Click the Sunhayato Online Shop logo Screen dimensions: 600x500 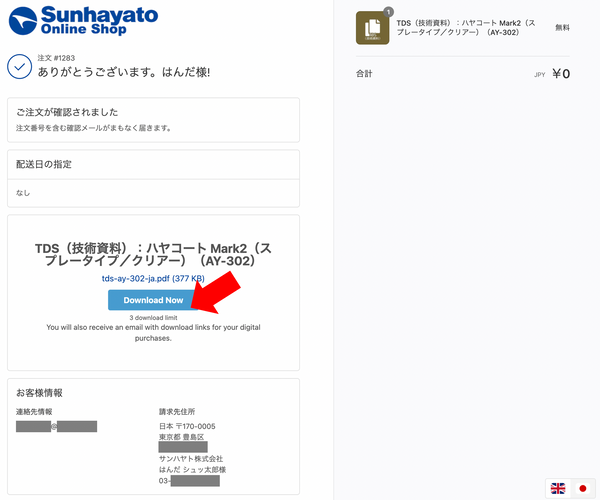coord(83,21)
